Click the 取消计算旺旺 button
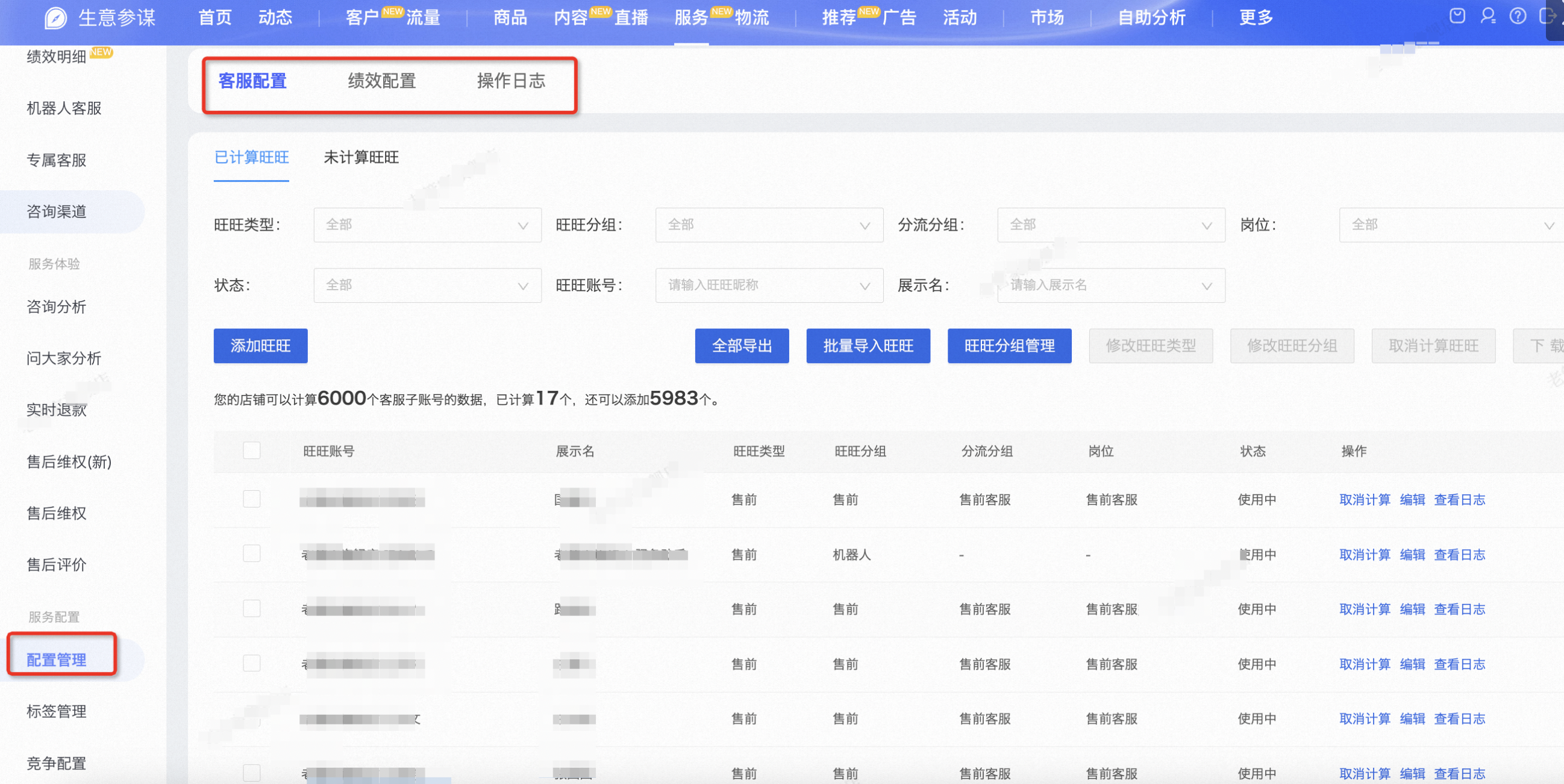 coord(1434,346)
